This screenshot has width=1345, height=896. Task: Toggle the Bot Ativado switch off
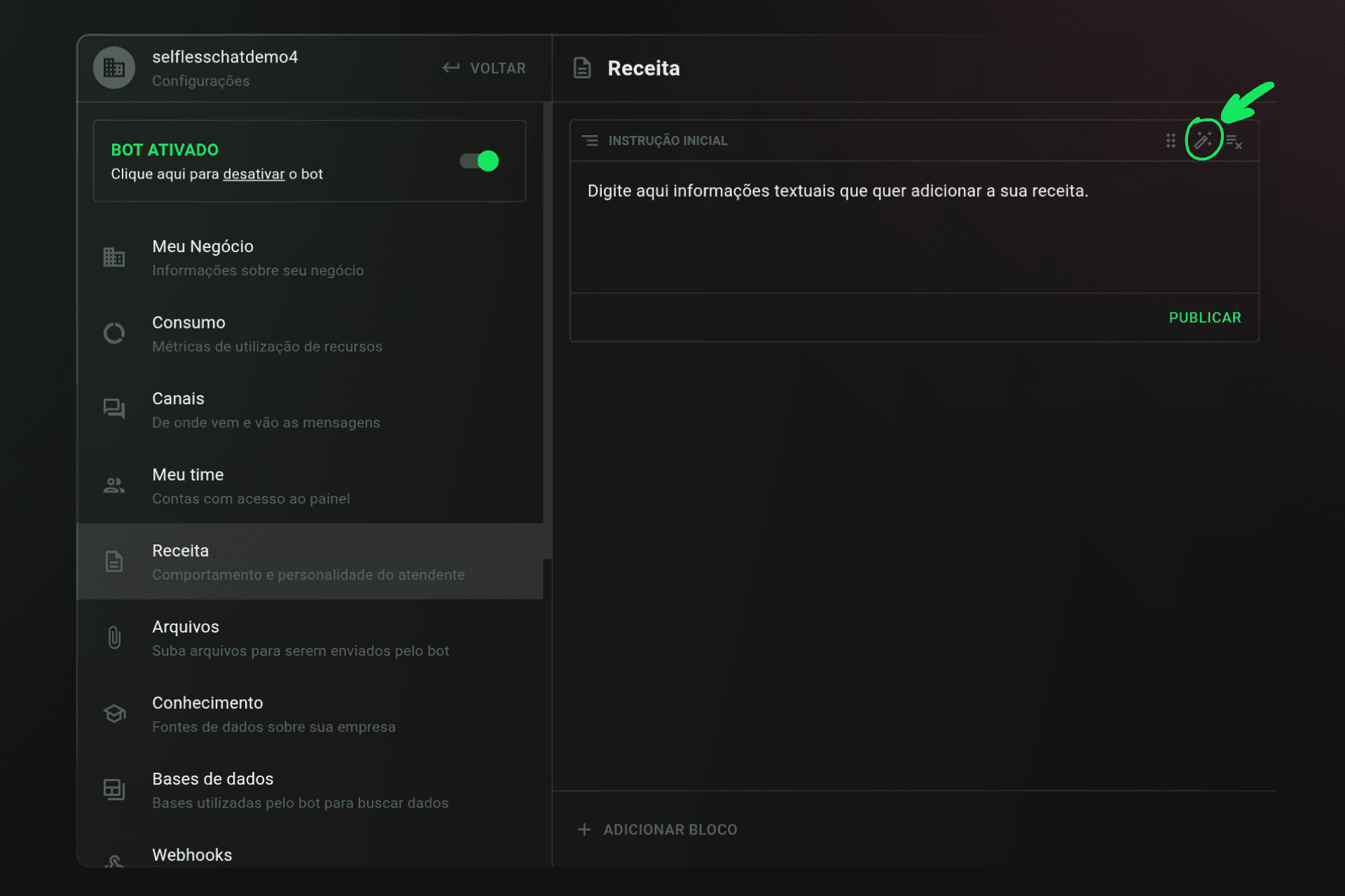click(479, 161)
